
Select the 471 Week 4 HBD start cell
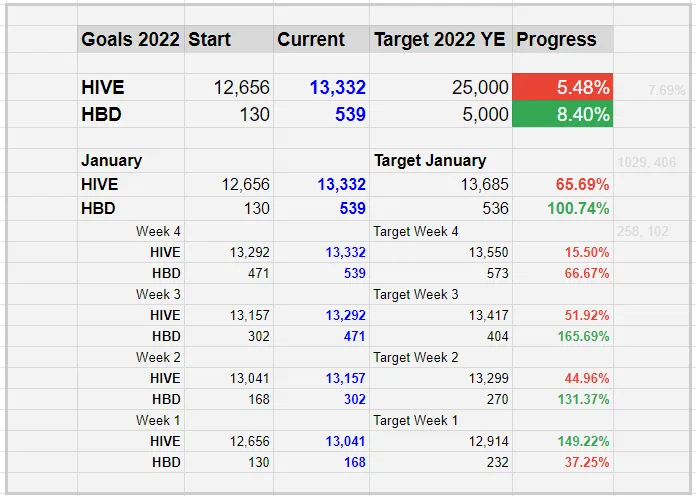click(229, 273)
